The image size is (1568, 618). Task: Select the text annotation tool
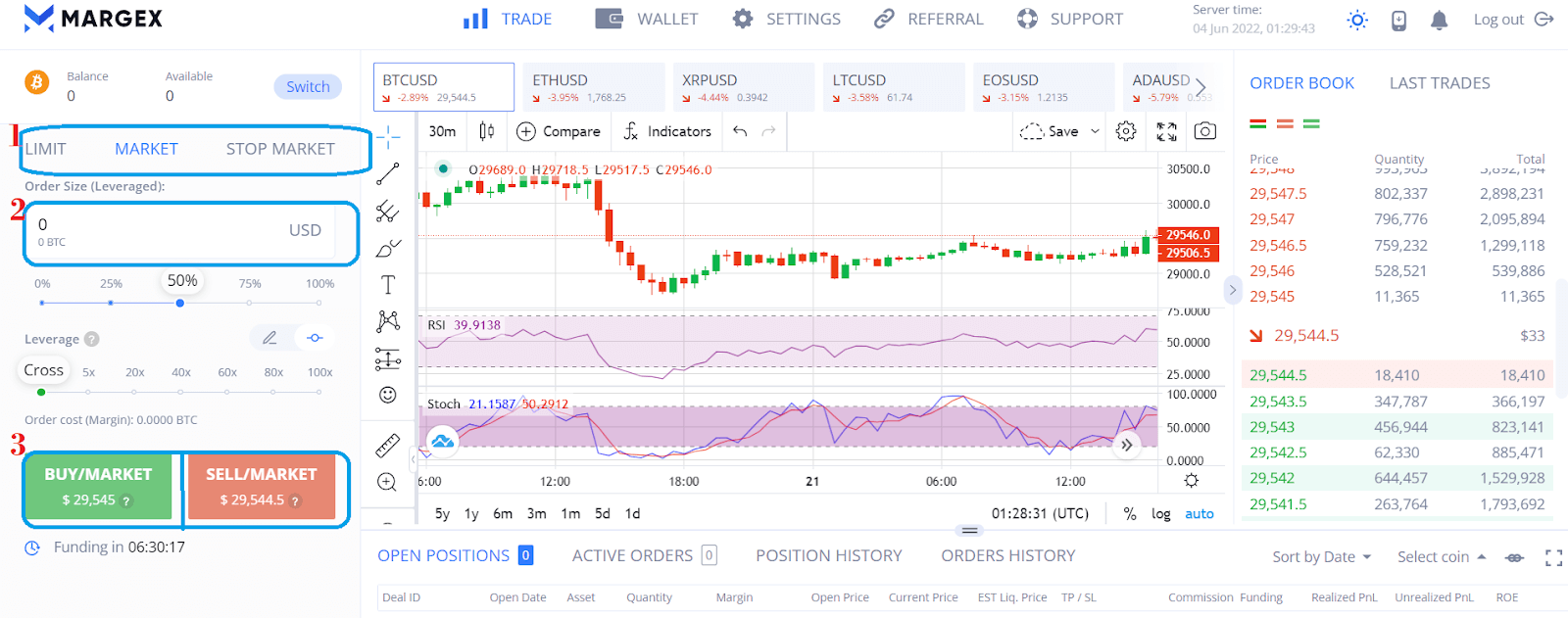(x=388, y=285)
